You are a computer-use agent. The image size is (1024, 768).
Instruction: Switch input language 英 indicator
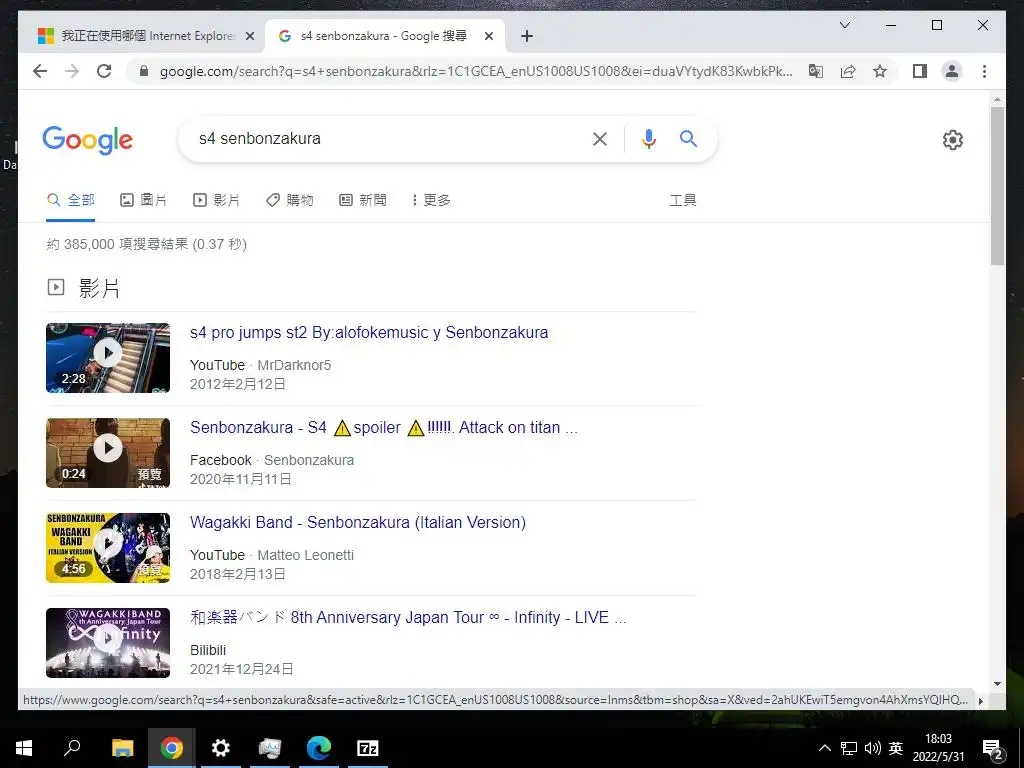896,748
